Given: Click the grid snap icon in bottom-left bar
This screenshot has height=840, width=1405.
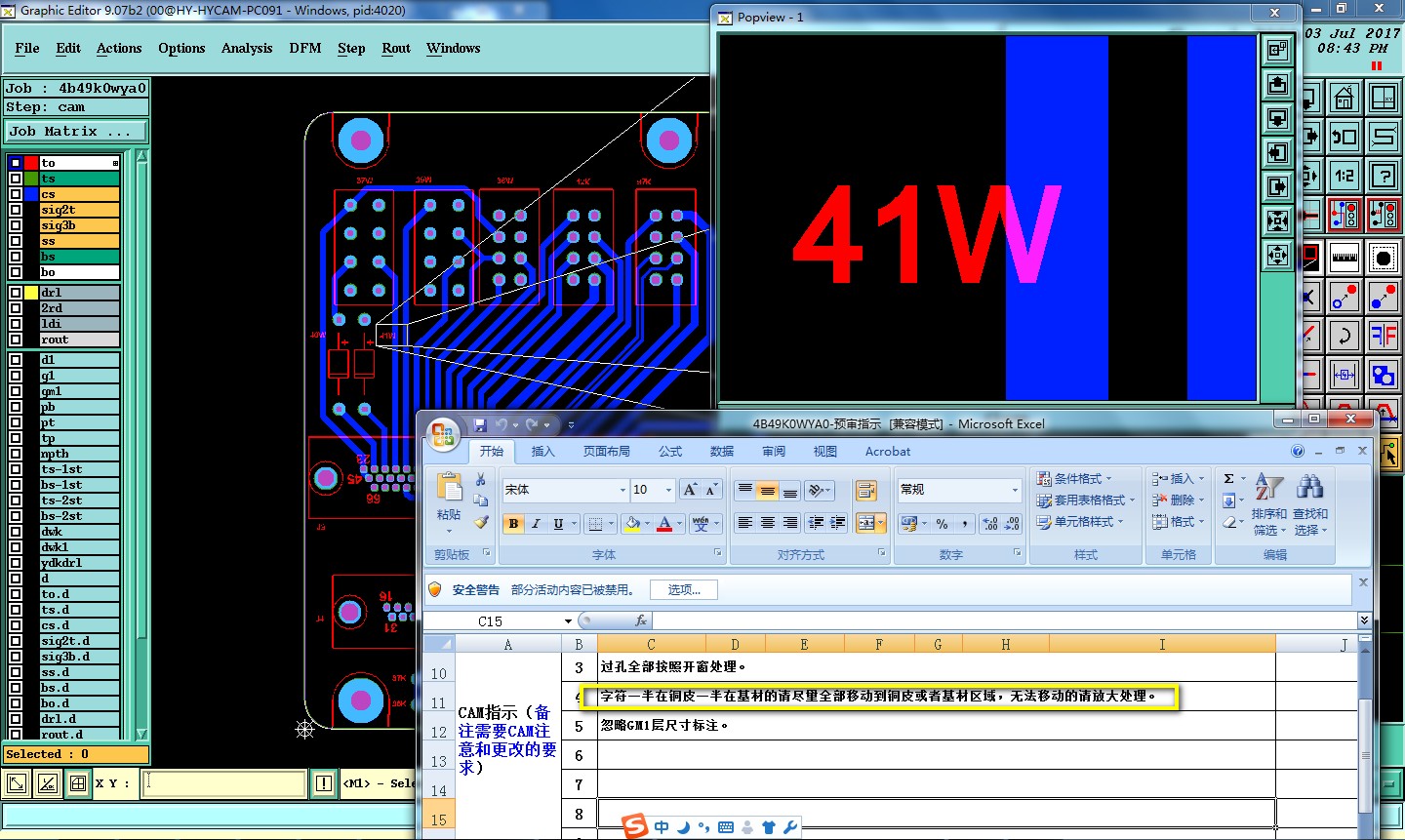Looking at the screenshot, I should pos(78,783).
